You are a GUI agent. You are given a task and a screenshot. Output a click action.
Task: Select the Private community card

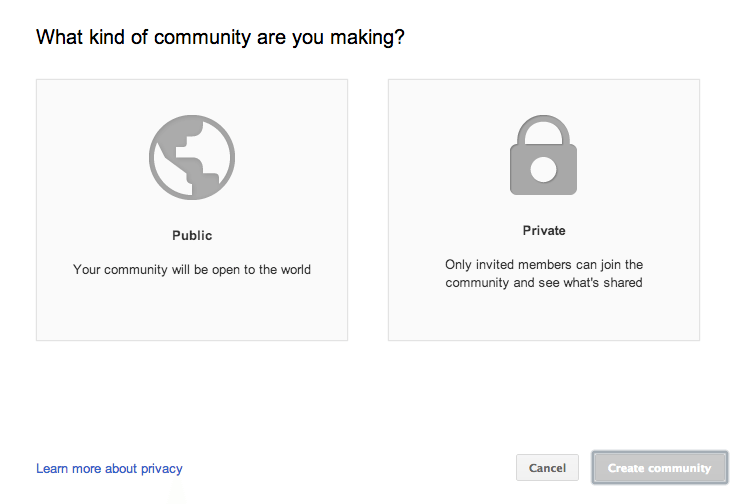pos(544,210)
